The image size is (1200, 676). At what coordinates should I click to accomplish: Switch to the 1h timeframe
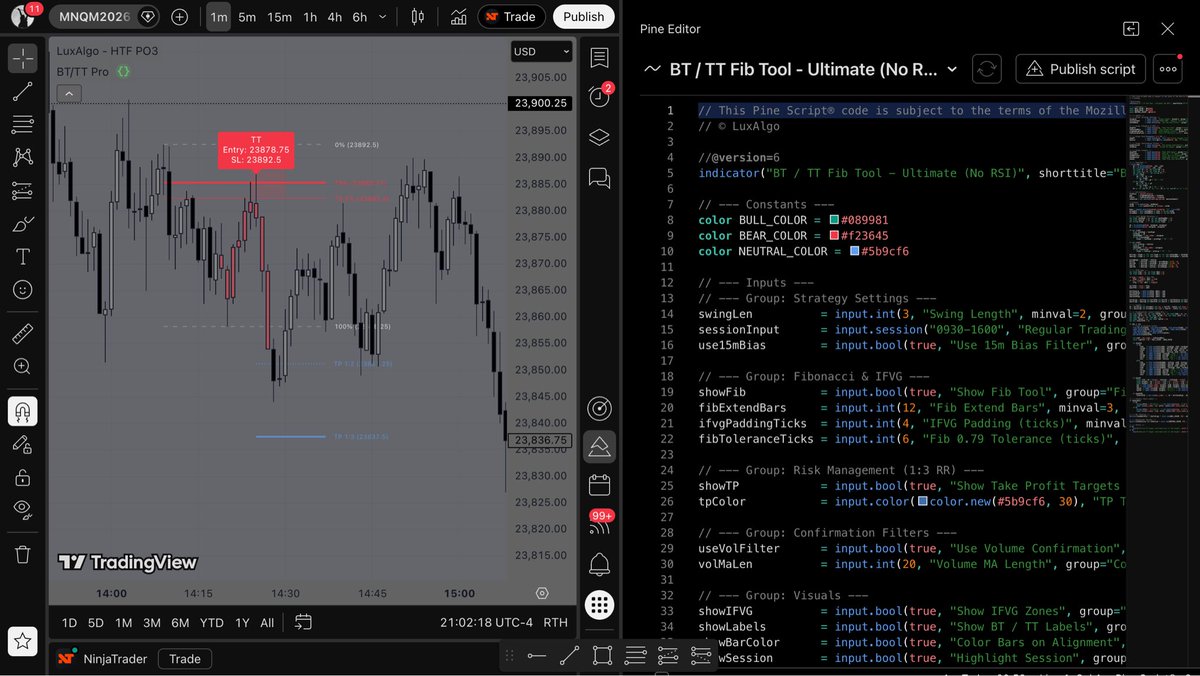pos(310,17)
